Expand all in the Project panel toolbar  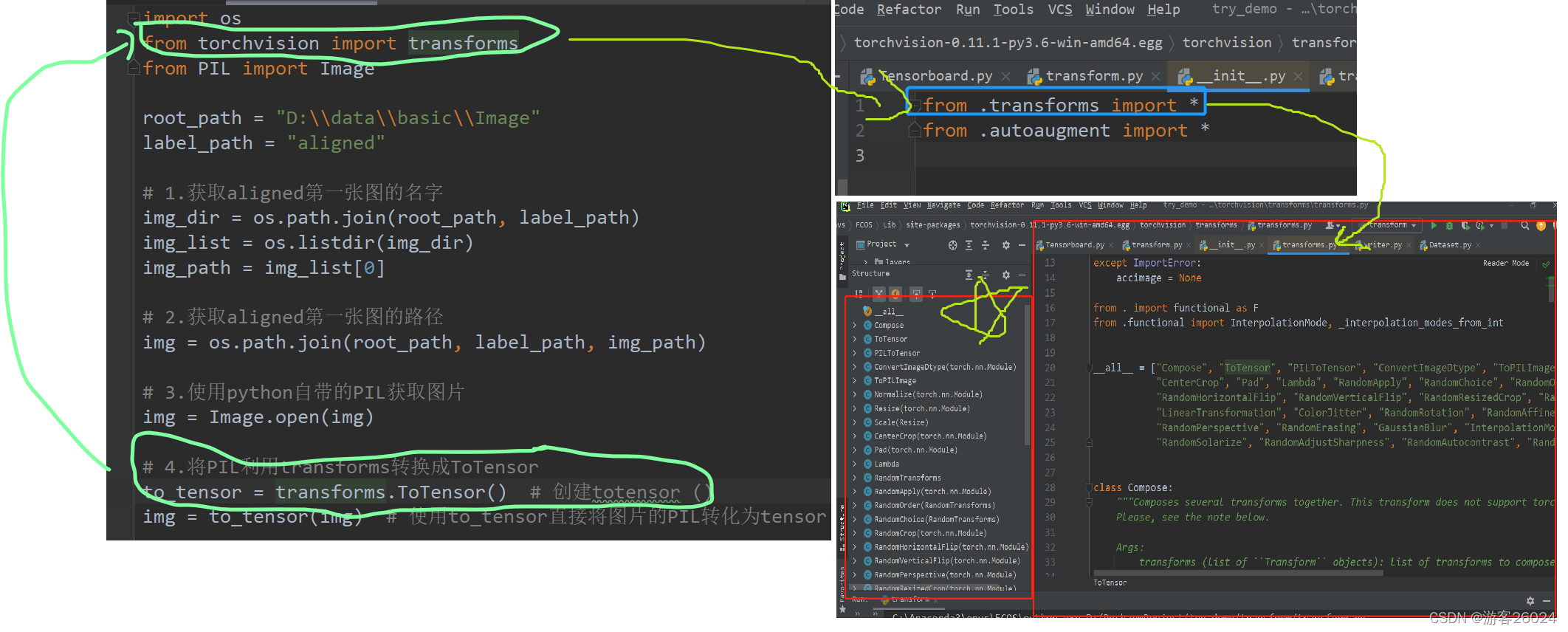[x=969, y=245]
